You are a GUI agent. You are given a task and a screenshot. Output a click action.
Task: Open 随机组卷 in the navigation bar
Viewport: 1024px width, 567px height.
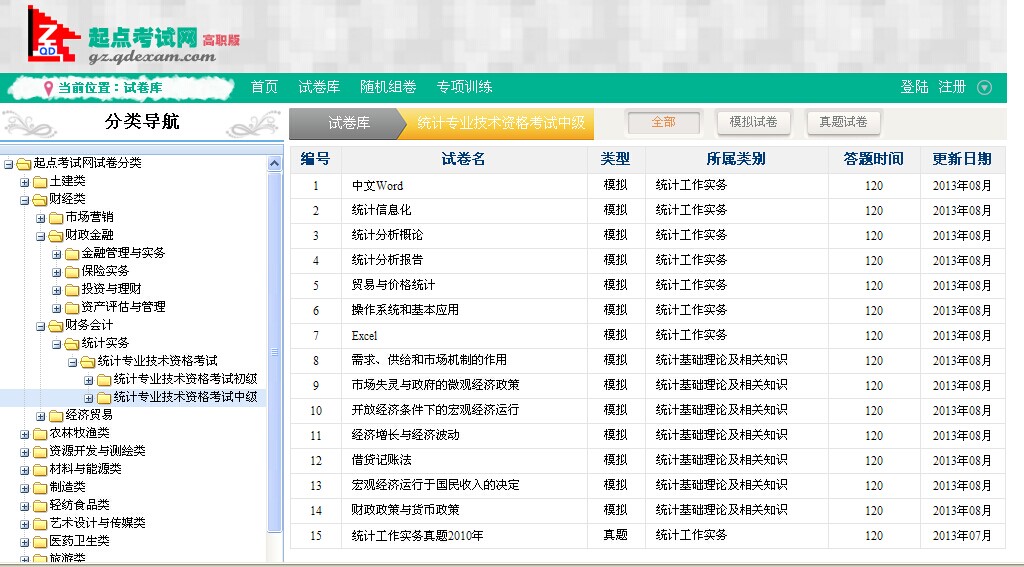point(388,87)
